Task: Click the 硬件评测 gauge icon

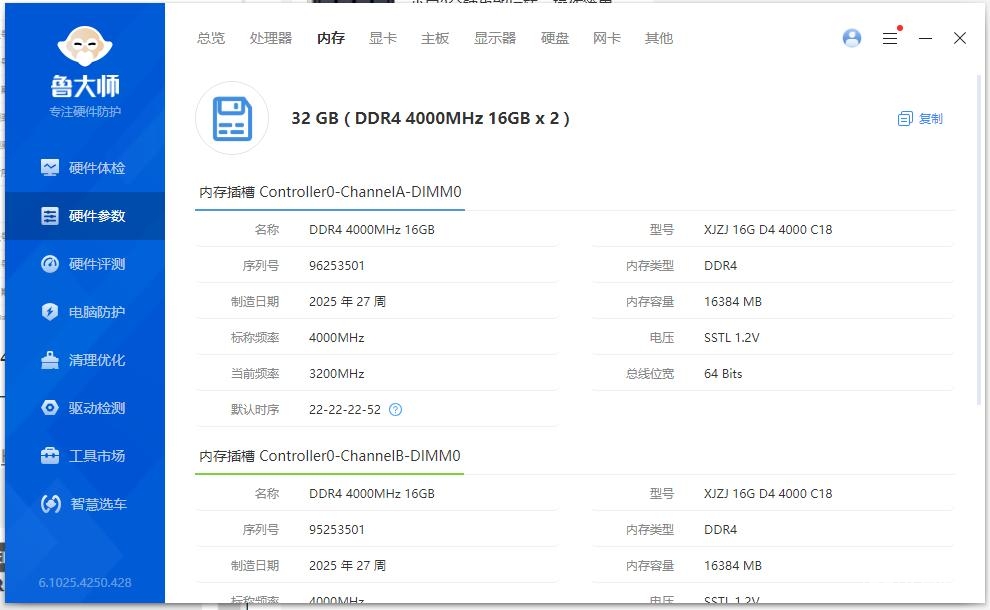Action: pos(50,264)
